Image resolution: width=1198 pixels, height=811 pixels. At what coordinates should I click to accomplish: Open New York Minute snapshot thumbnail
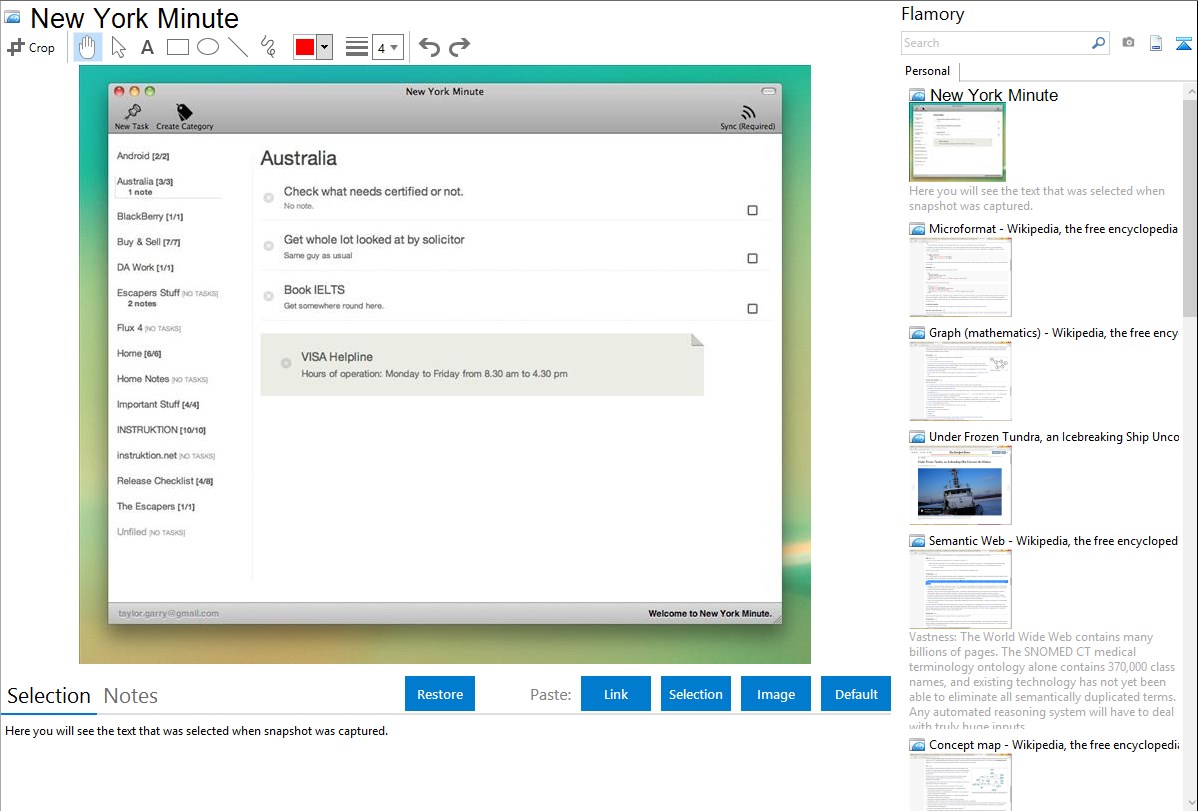[x=957, y=142]
